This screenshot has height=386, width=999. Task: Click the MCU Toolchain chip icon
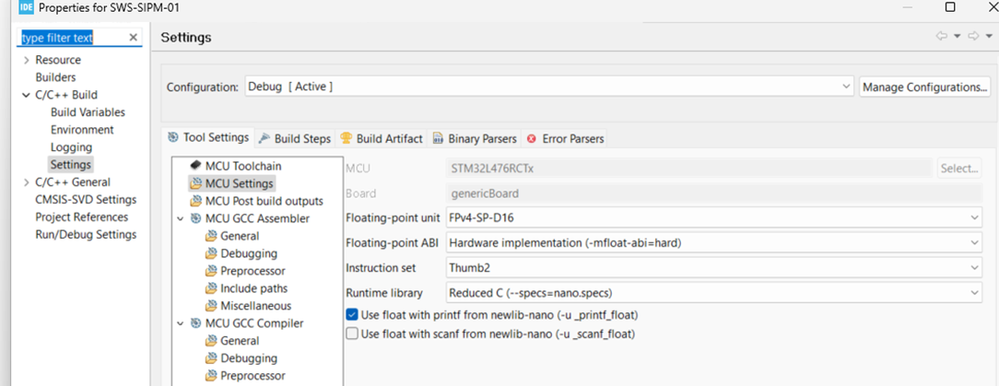[x=195, y=166]
